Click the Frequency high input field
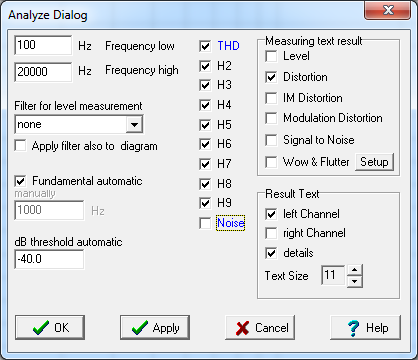 (43, 72)
